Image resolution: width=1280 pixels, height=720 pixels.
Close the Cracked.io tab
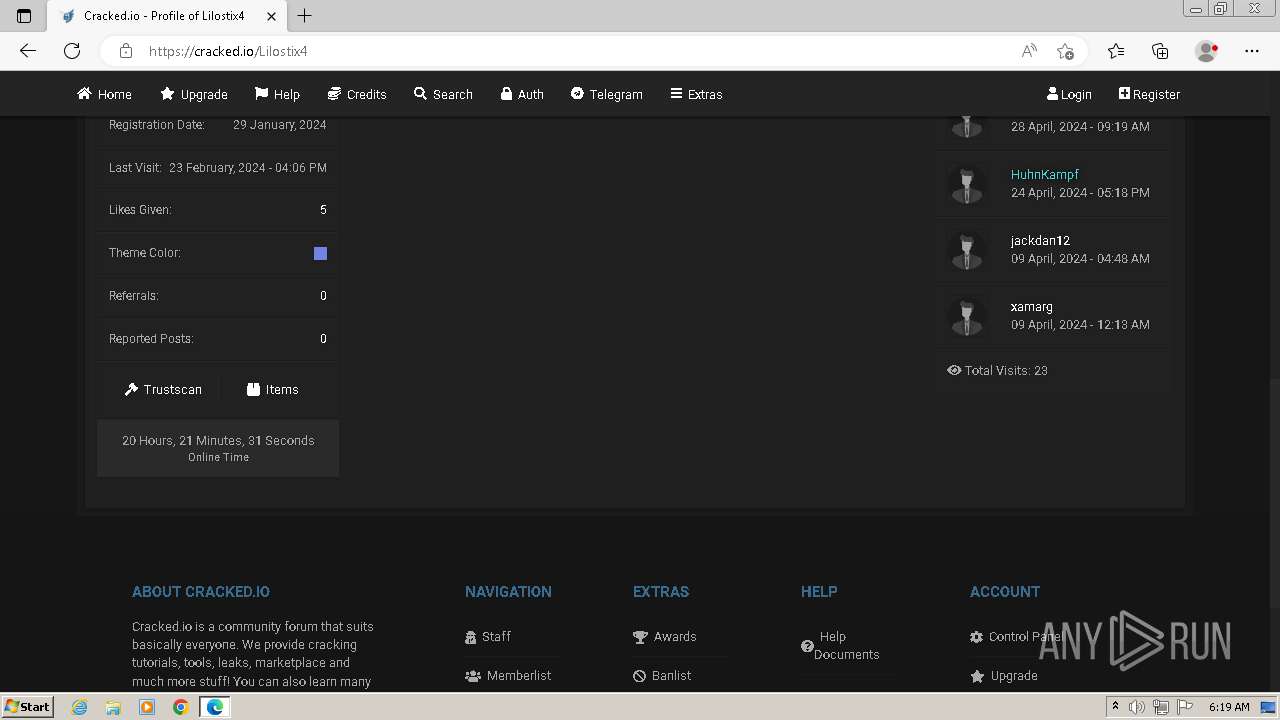[272, 16]
